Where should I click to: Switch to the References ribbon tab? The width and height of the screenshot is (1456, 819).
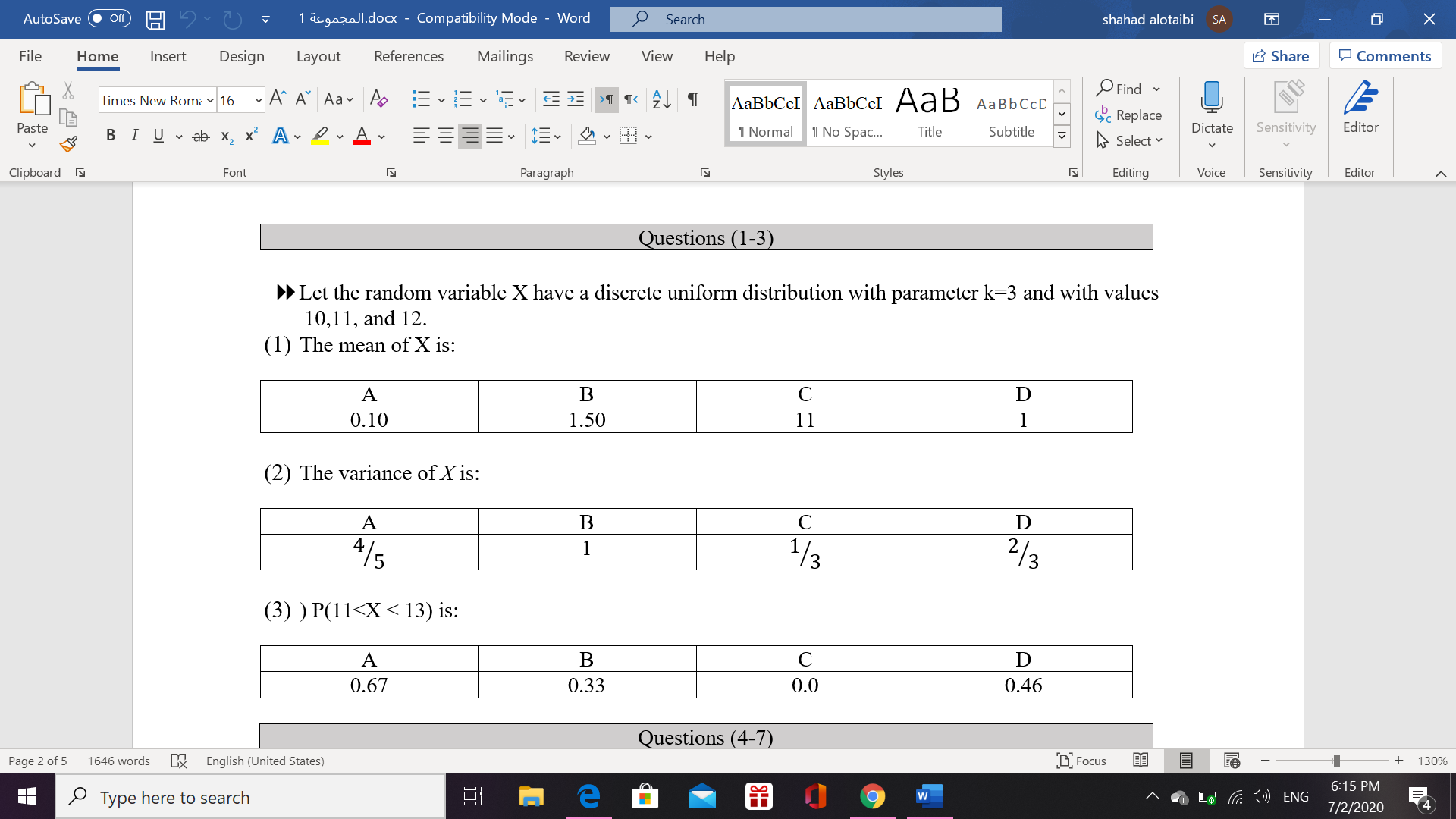[409, 56]
